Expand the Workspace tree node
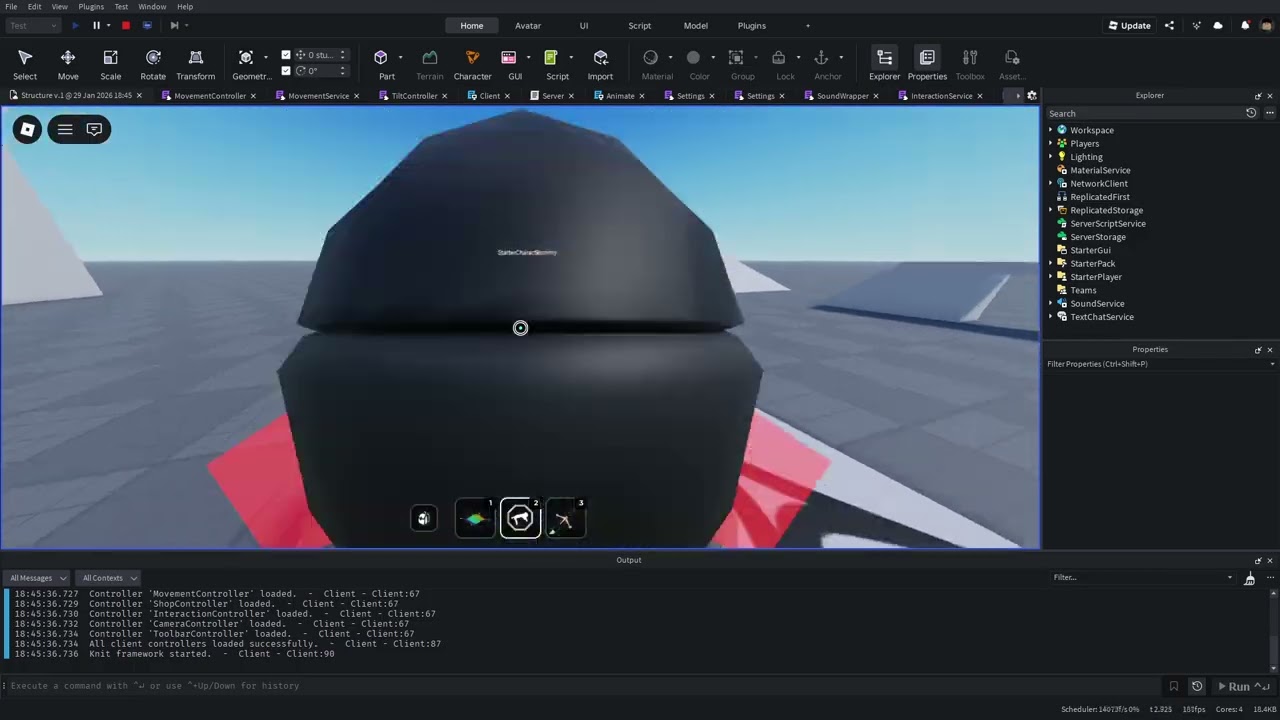1280x720 pixels. (x=1050, y=130)
